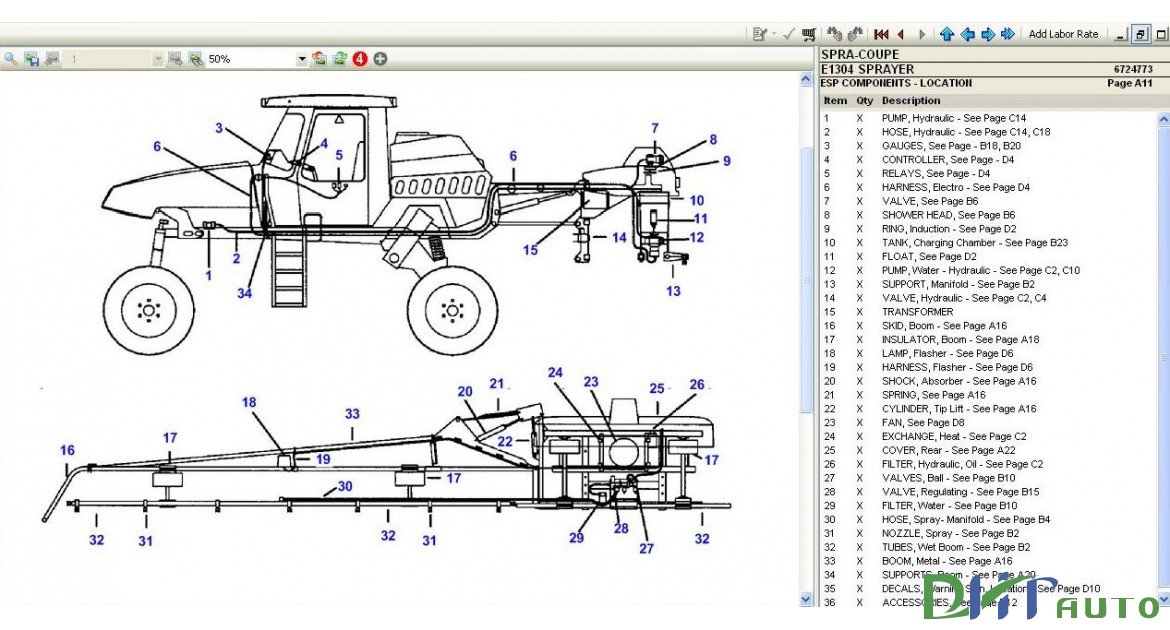The image size is (1170, 630).
Task: Select the plus icon on the image toolbar
Action: click(x=379, y=58)
